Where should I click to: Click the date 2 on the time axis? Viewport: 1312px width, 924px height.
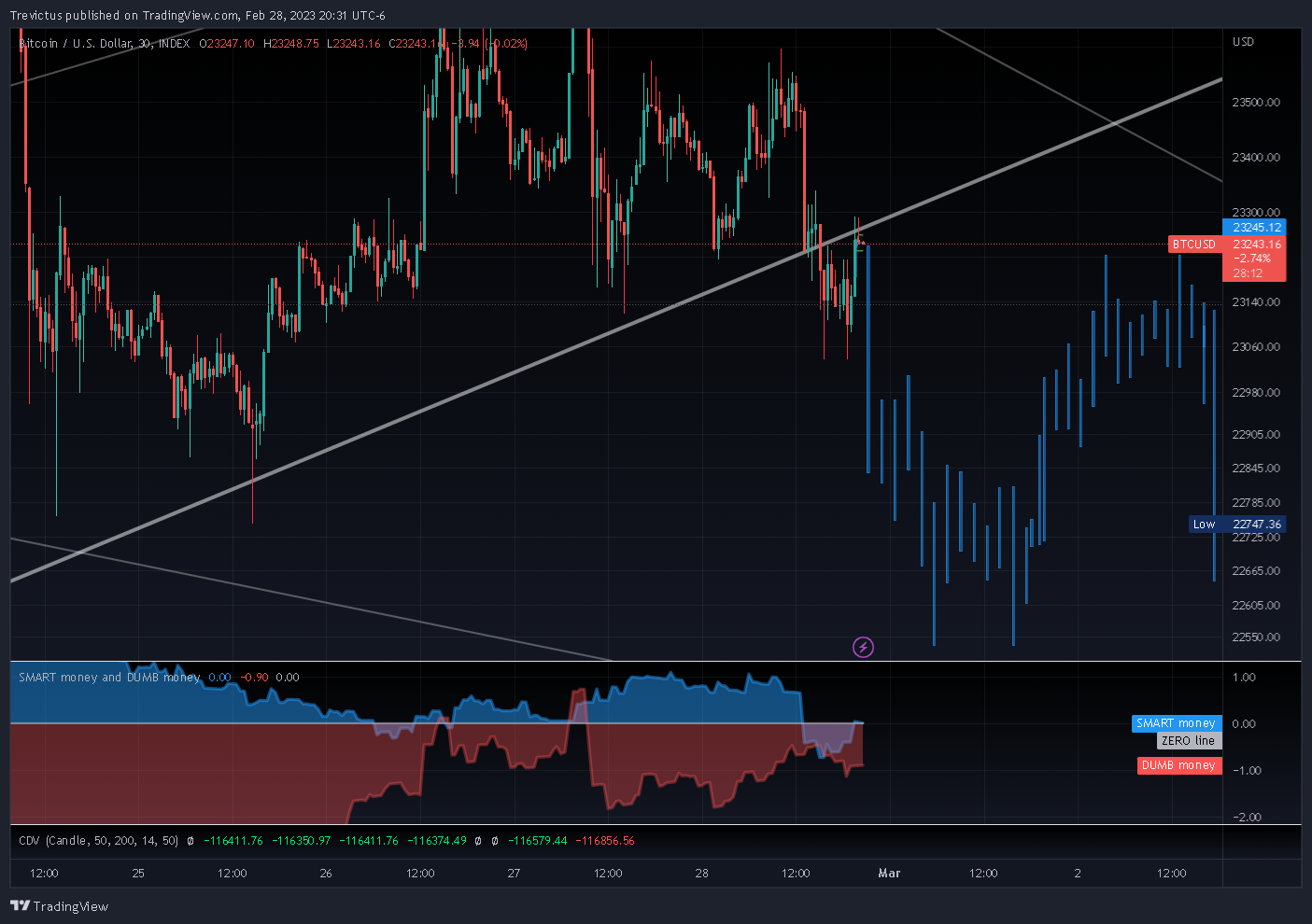pyautogui.click(x=1078, y=874)
